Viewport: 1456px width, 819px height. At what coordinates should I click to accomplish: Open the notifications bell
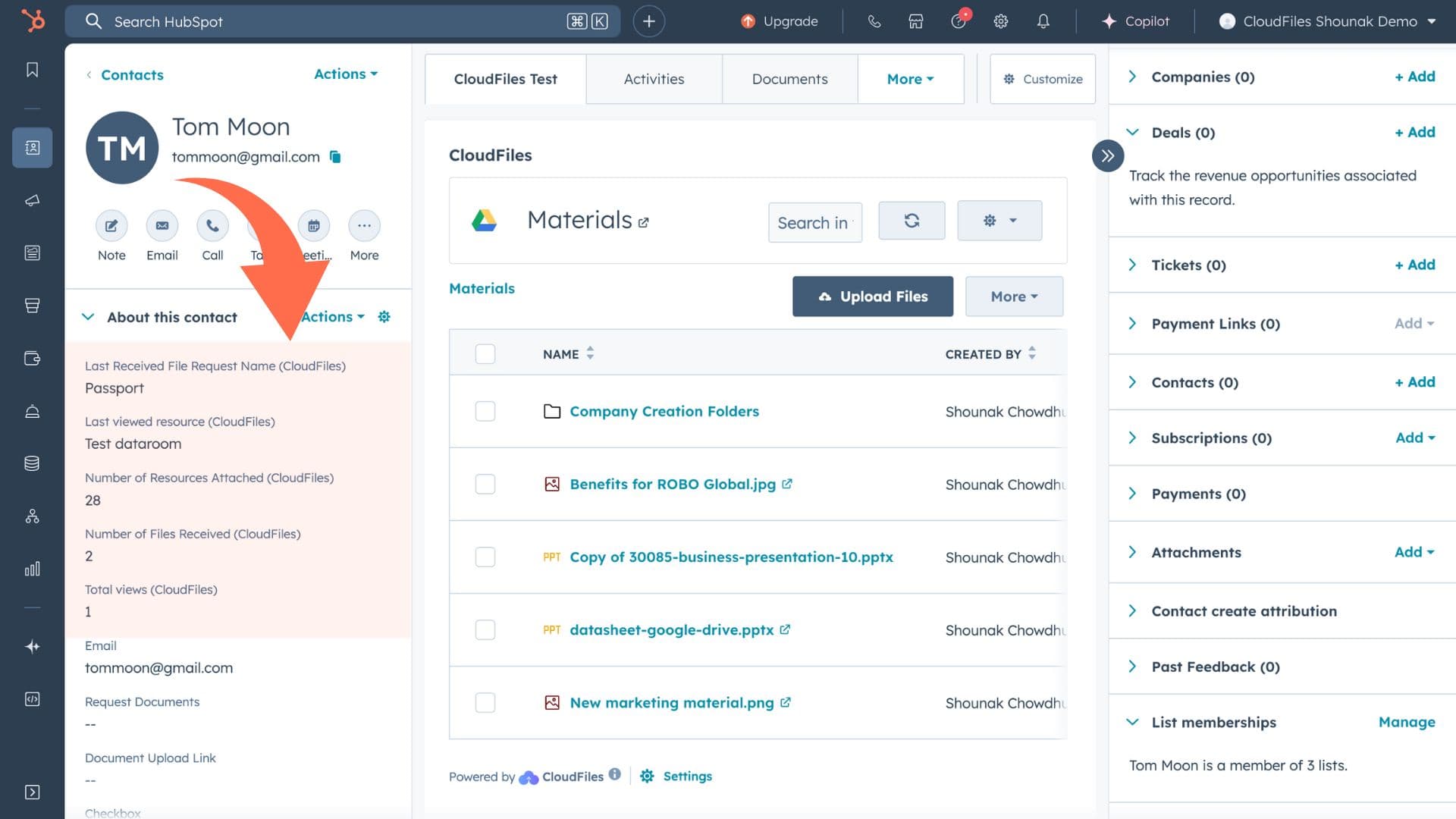[x=1043, y=21]
